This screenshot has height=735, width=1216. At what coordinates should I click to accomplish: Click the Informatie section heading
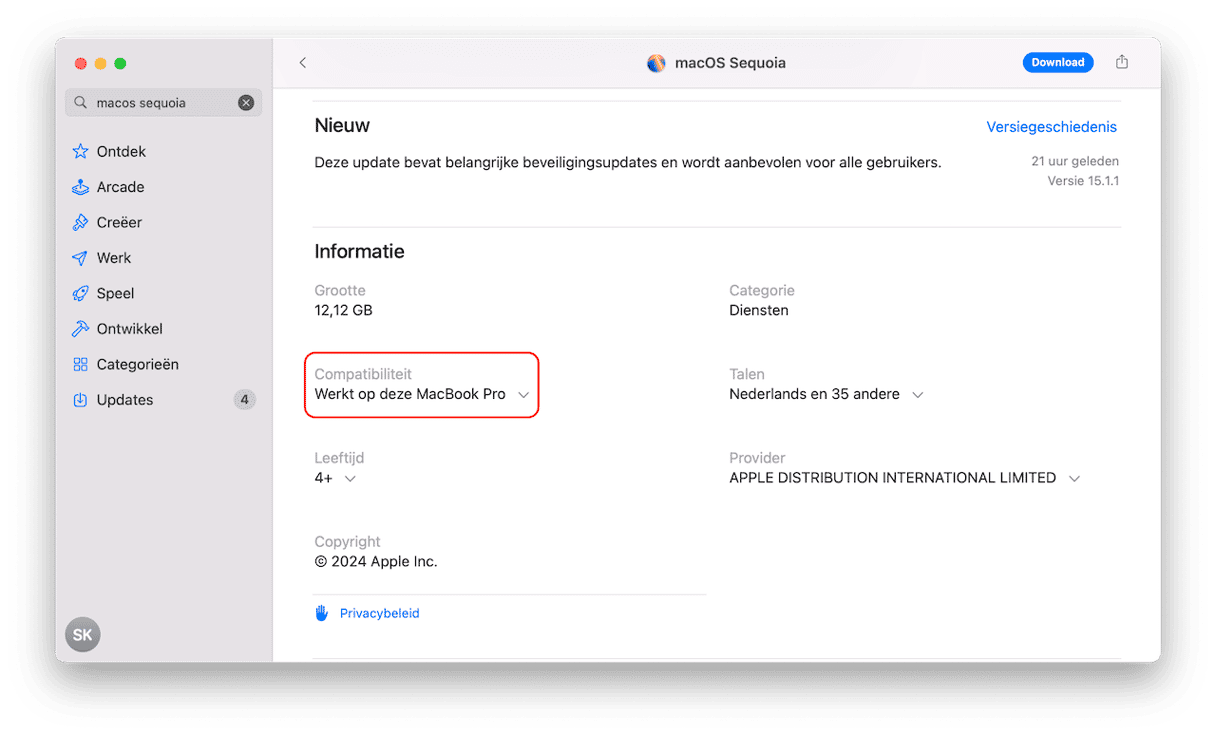(359, 252)
